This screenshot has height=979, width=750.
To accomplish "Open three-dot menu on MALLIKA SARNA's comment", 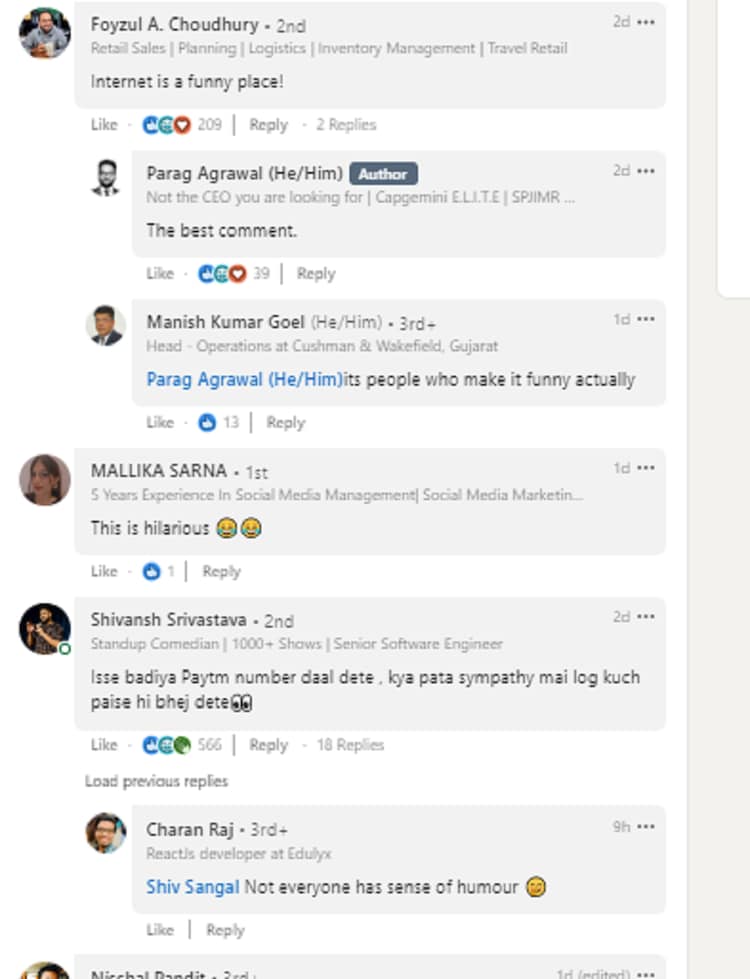I will [646, 468].
